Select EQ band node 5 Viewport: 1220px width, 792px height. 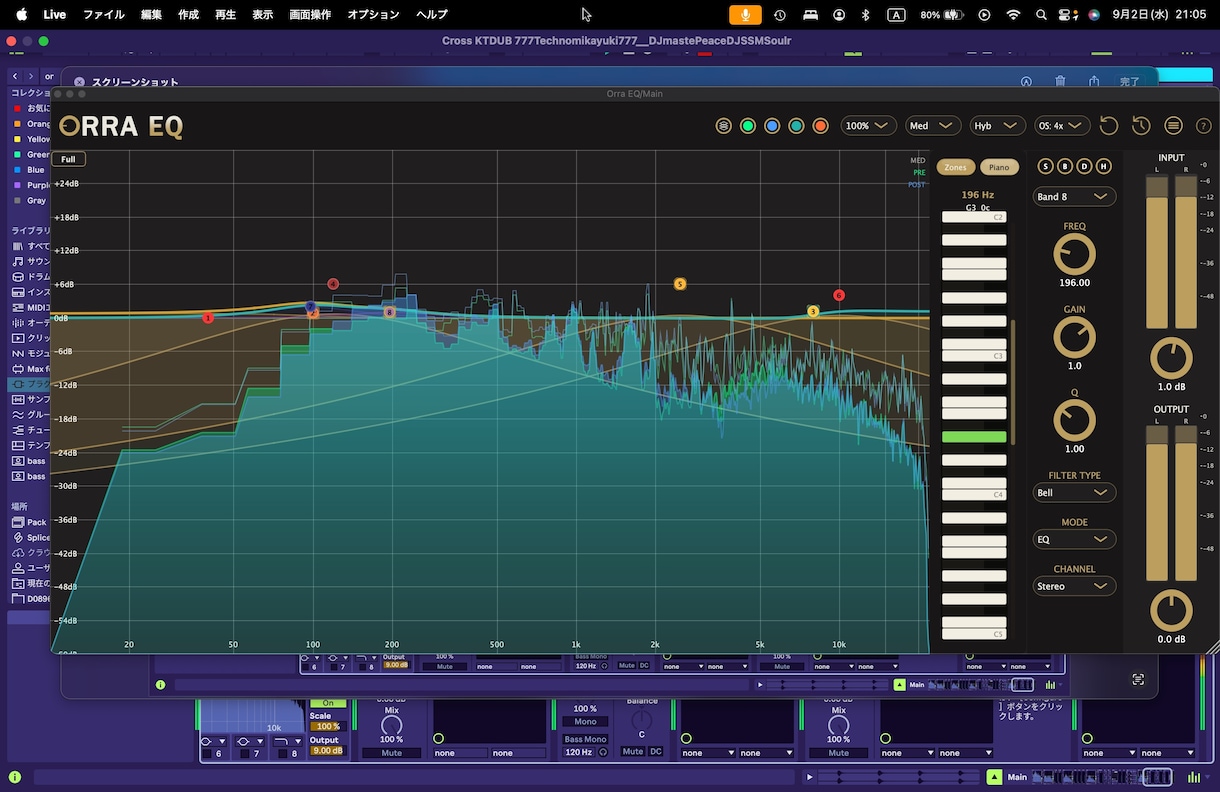click(680, 284)
